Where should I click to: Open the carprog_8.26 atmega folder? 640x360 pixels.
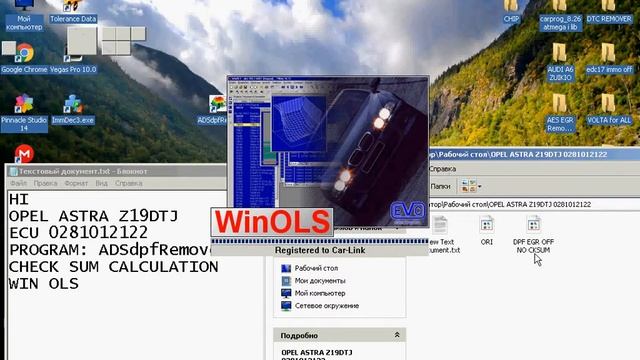pyautogui.click(x=560, y=16)
